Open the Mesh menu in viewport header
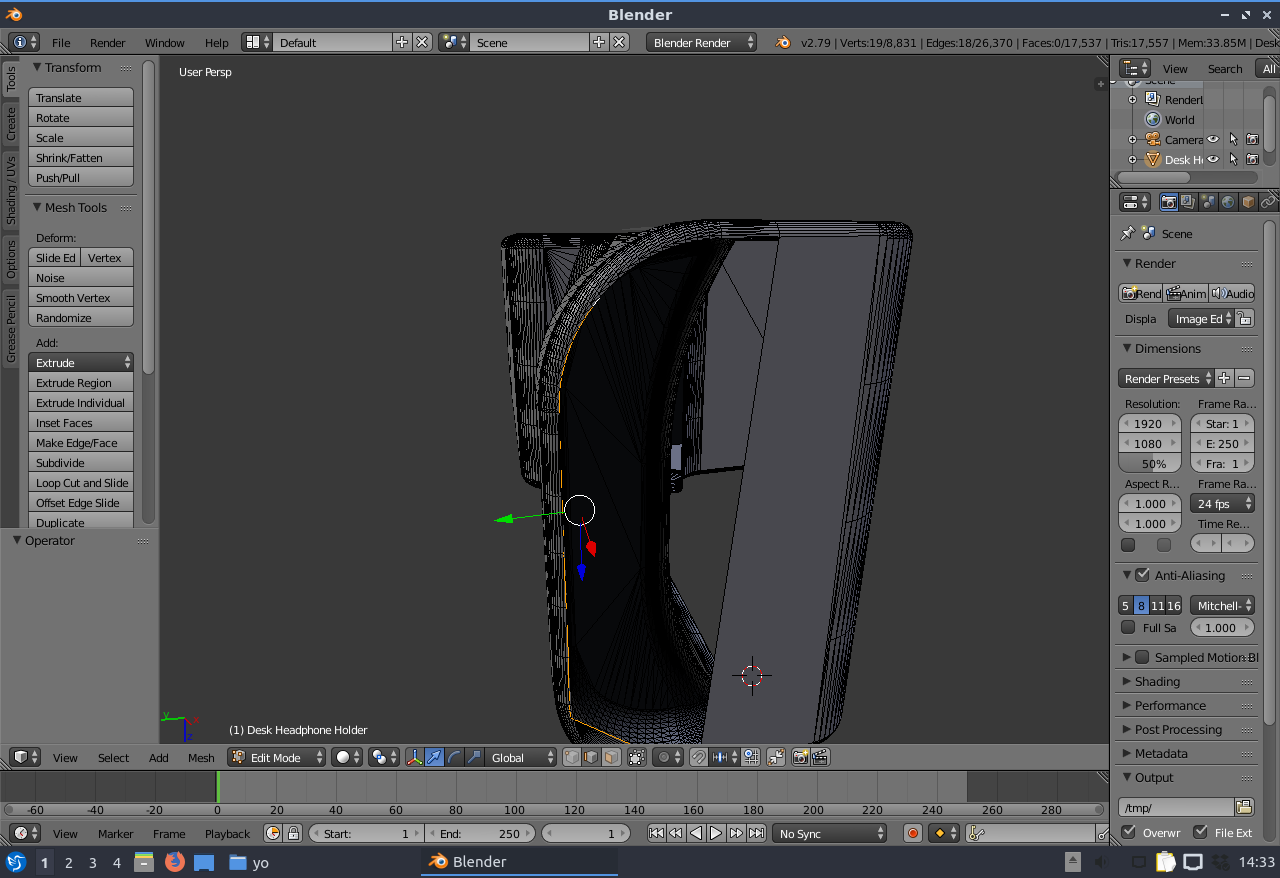 pyautogui.click(x=201, y=758)
